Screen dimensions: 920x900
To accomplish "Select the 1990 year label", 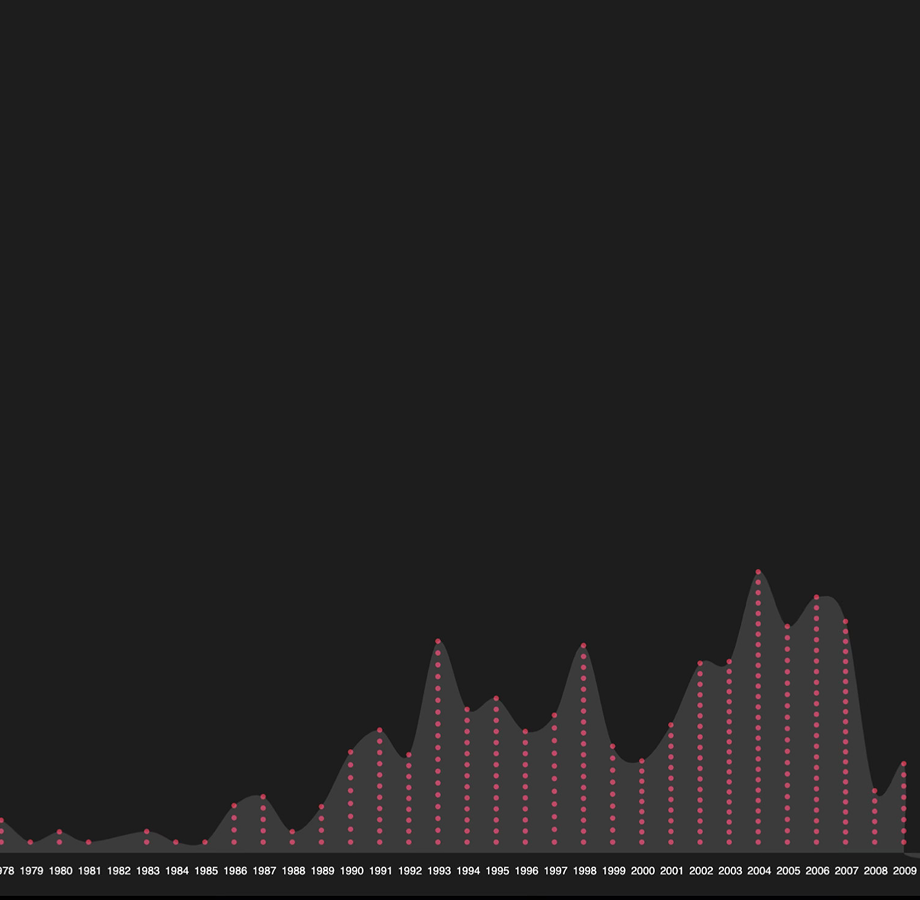I will 351,871.
